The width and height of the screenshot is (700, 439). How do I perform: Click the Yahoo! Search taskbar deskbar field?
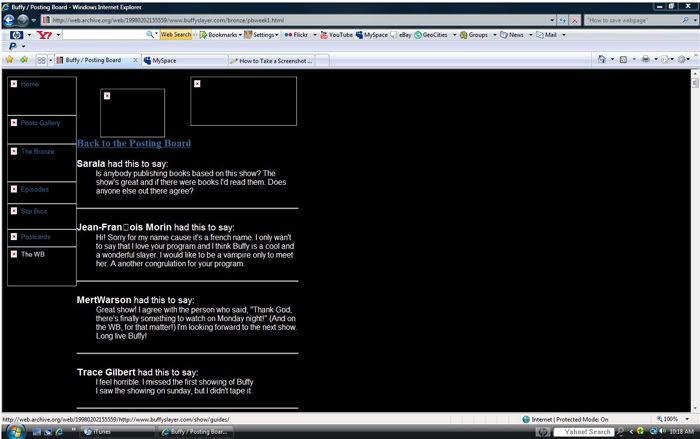(x=584, y=432)
